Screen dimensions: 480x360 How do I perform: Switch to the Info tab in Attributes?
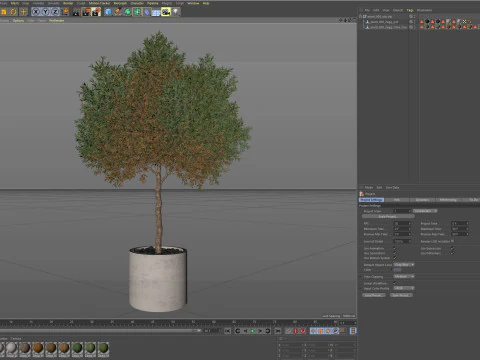tap(397, 200)
